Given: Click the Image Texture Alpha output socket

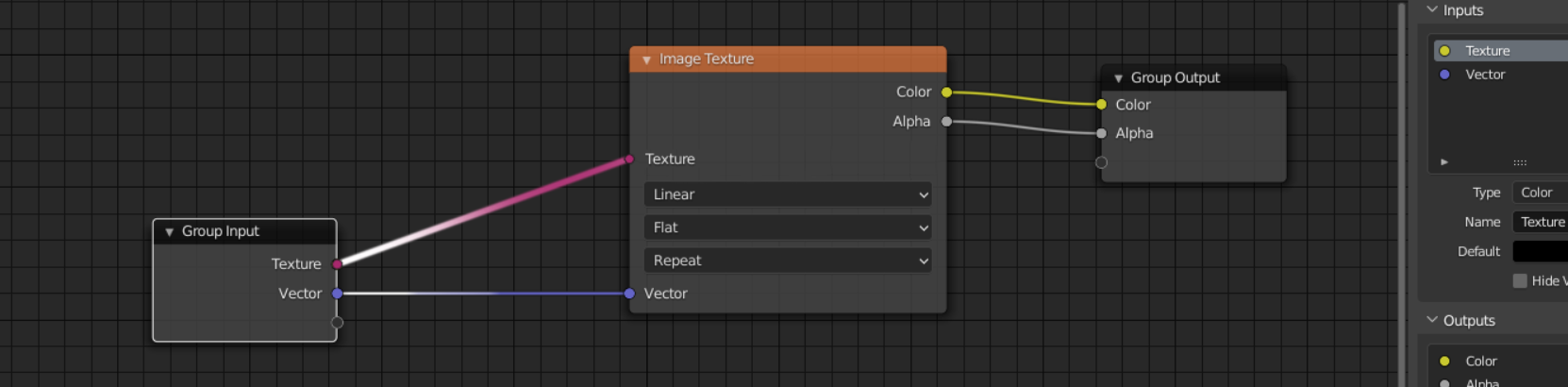Looking at the screenshot, I should [946, 122].
